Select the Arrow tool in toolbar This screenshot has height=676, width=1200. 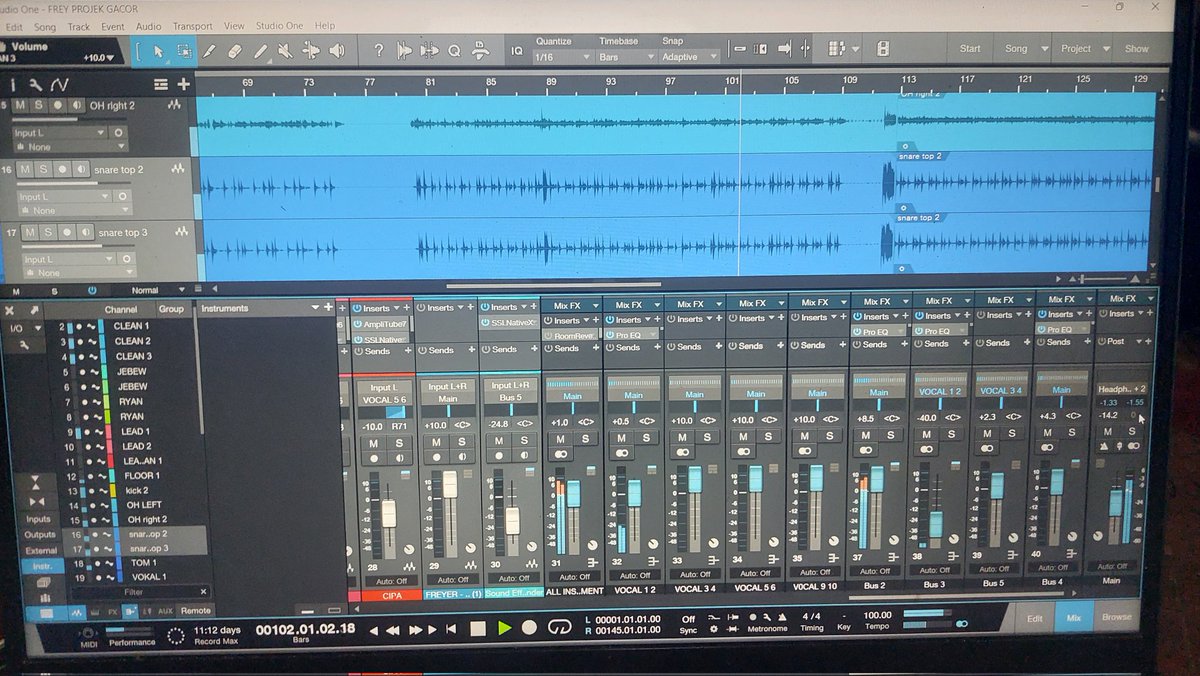coord(158,50)
